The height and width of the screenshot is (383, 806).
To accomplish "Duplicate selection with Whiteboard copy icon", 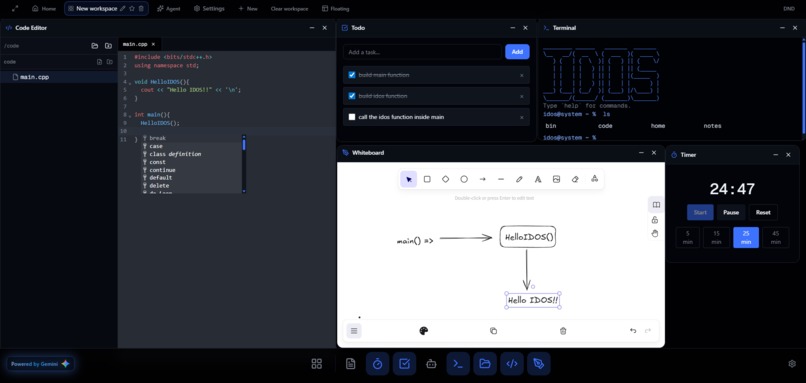I will pyautogui.click(x=493, y=331).
